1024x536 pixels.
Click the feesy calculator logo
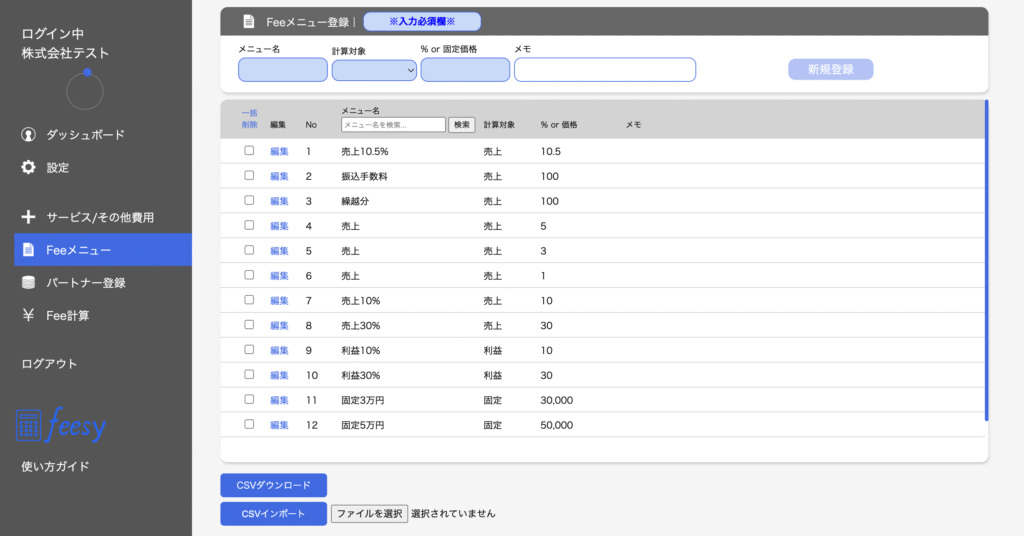[61, 424]
